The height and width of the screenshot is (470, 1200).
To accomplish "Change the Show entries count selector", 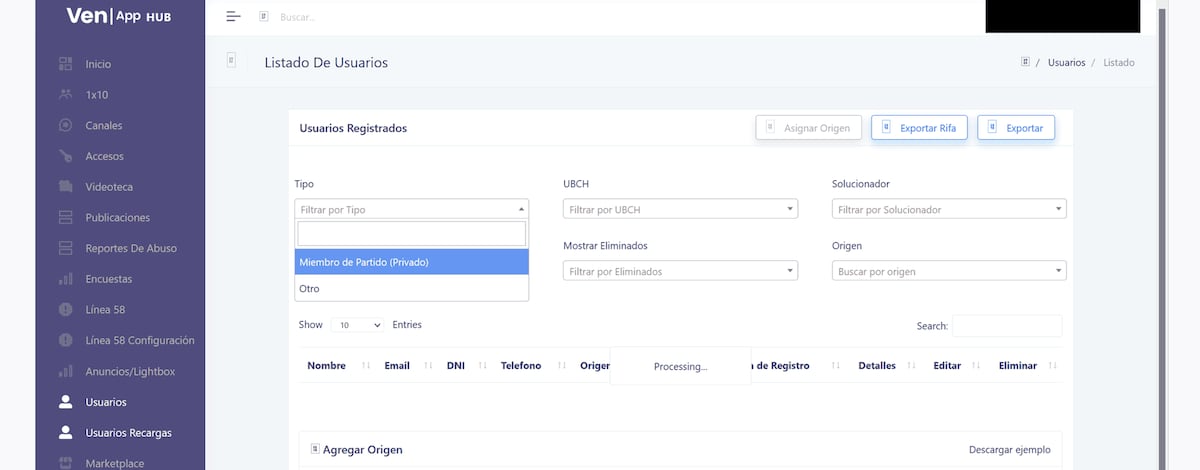I will (357, 325).
